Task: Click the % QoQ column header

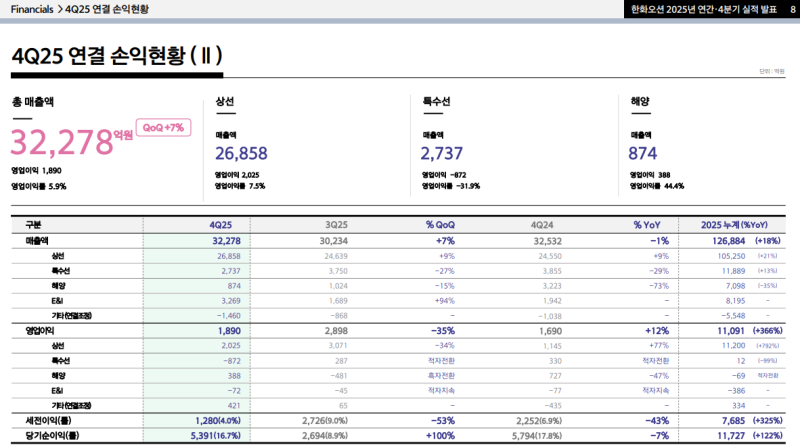Action: click(x=441, y=224)
